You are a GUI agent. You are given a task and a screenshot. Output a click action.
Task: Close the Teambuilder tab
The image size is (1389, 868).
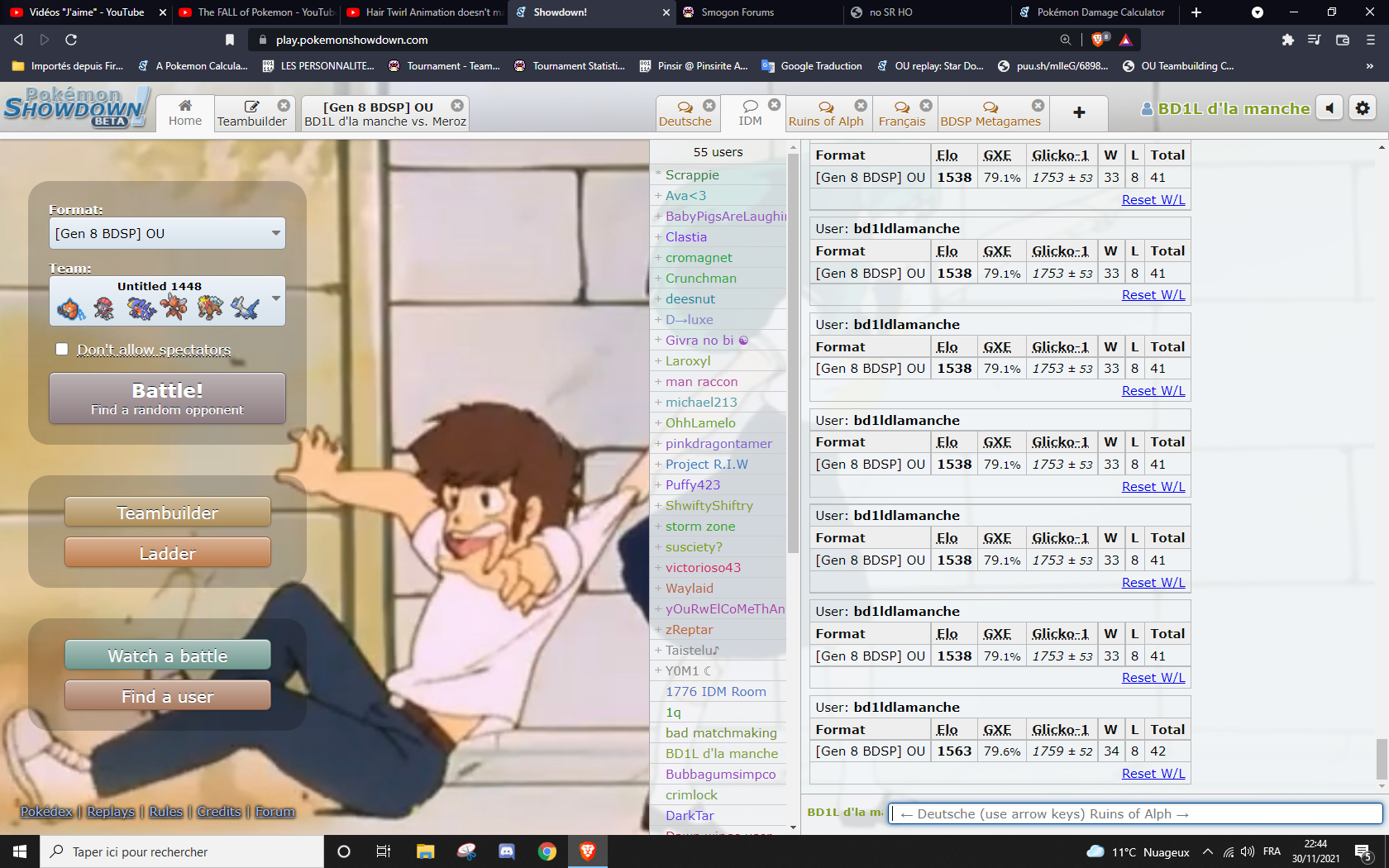point(284,106)
